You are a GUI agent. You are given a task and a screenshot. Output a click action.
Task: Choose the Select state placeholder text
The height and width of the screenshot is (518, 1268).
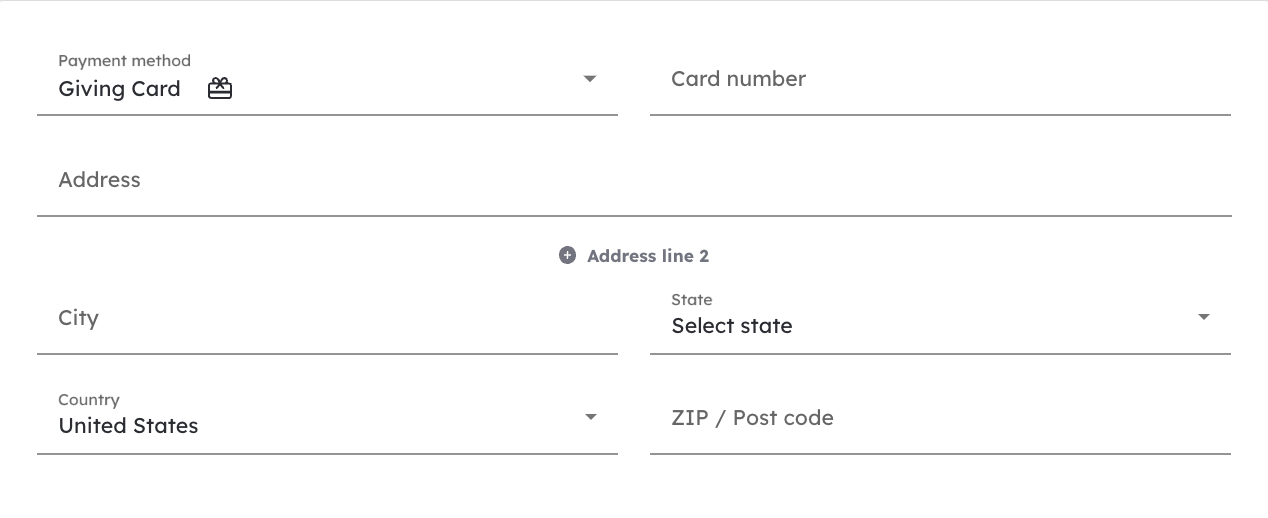[x=732, y=326]
